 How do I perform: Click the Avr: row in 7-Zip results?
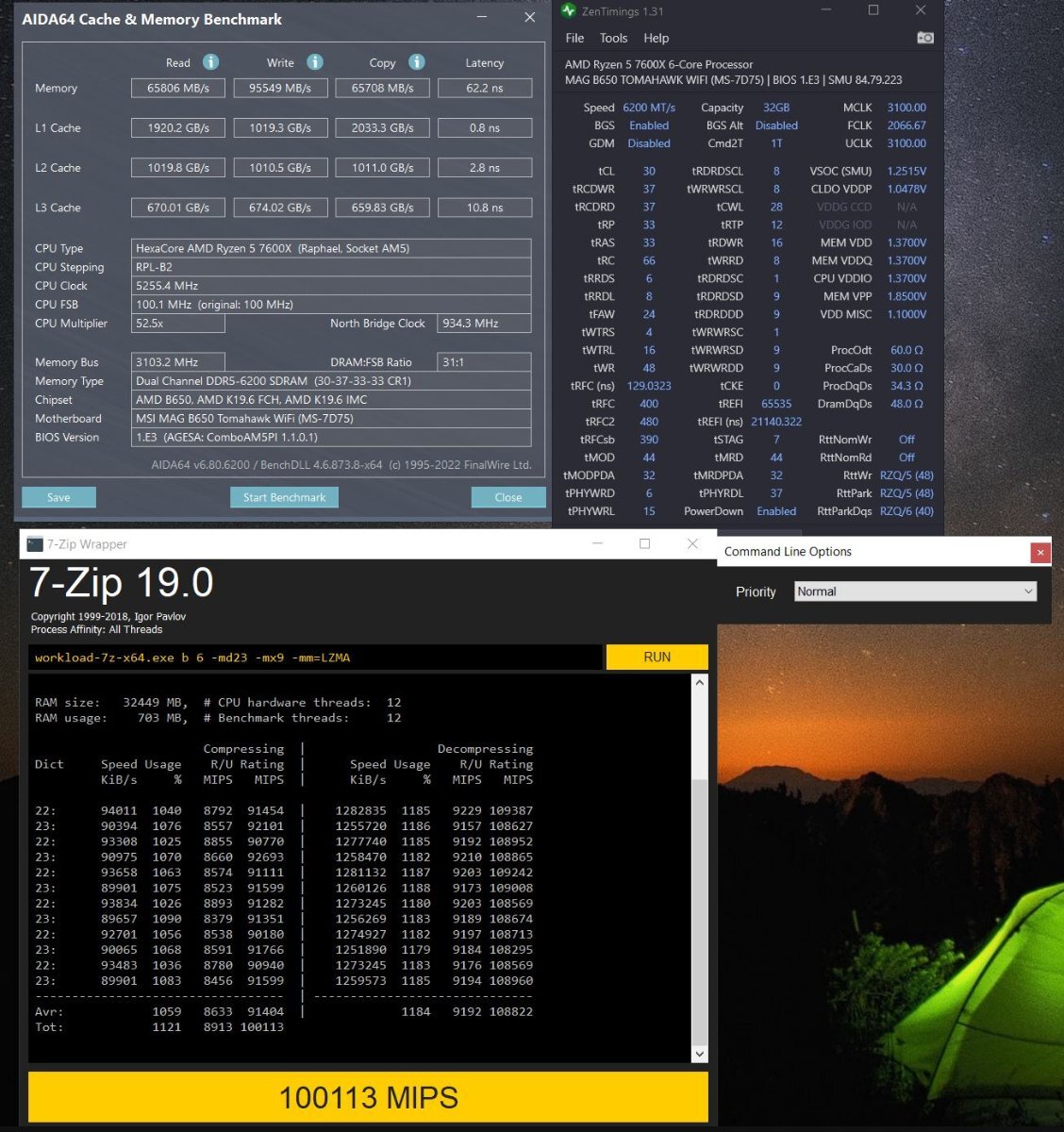tap(284, 1011)
